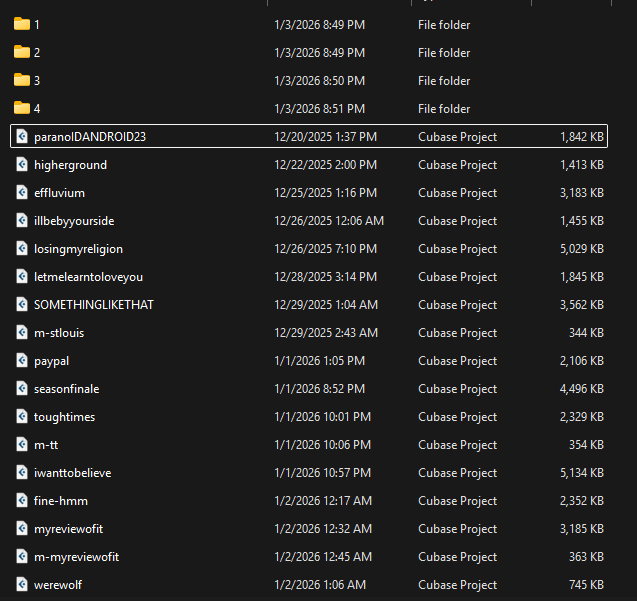The image size is (637, 601).
Task: Select the seasonfinale project name
Action: [67, 389]
